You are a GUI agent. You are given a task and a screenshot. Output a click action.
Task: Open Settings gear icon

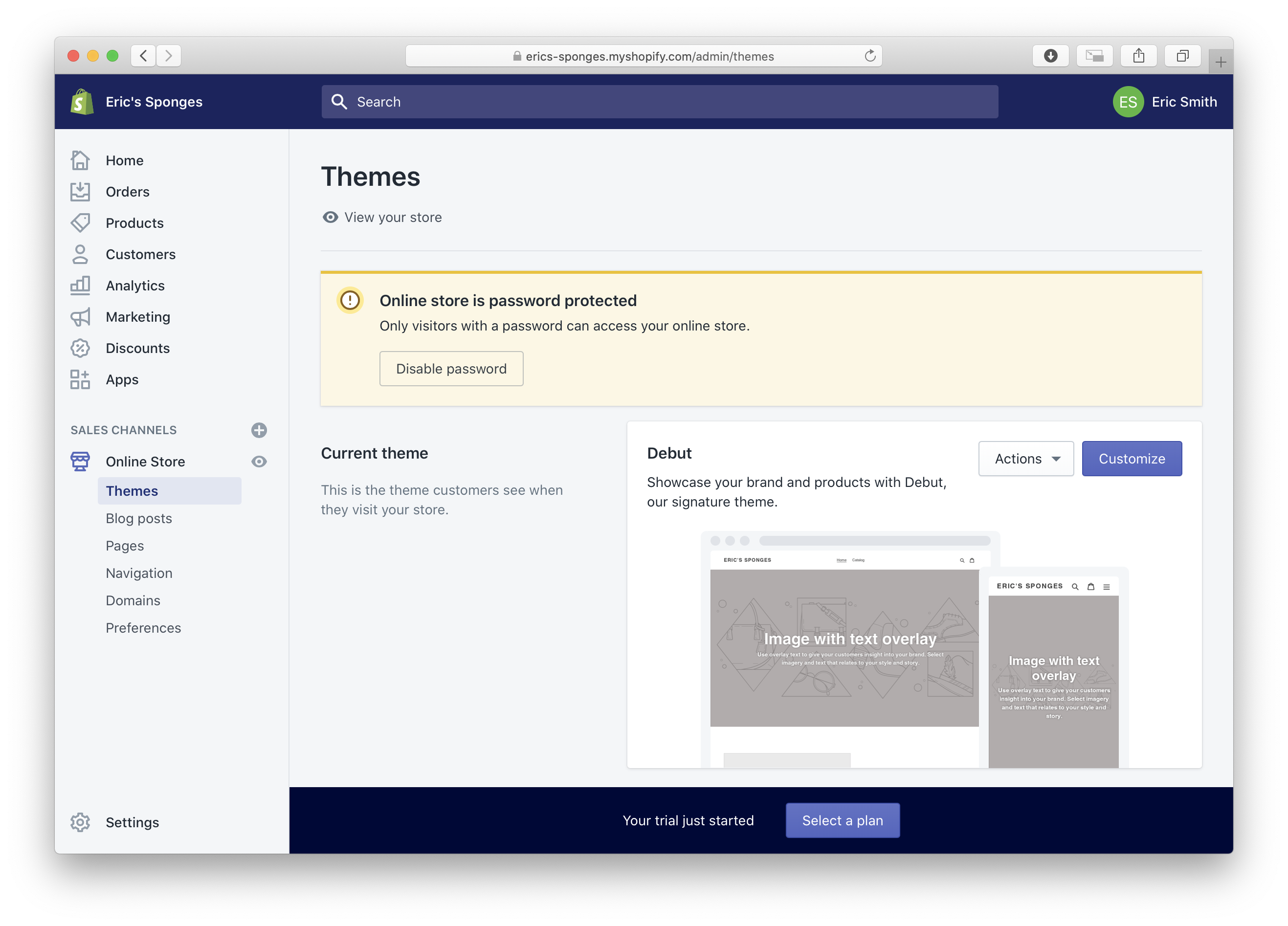[80, 822]
